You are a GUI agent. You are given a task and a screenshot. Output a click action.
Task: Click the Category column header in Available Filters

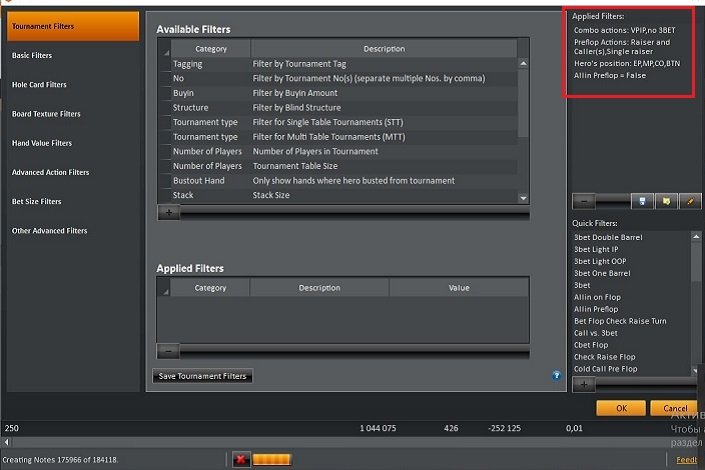tap(210, 48)
